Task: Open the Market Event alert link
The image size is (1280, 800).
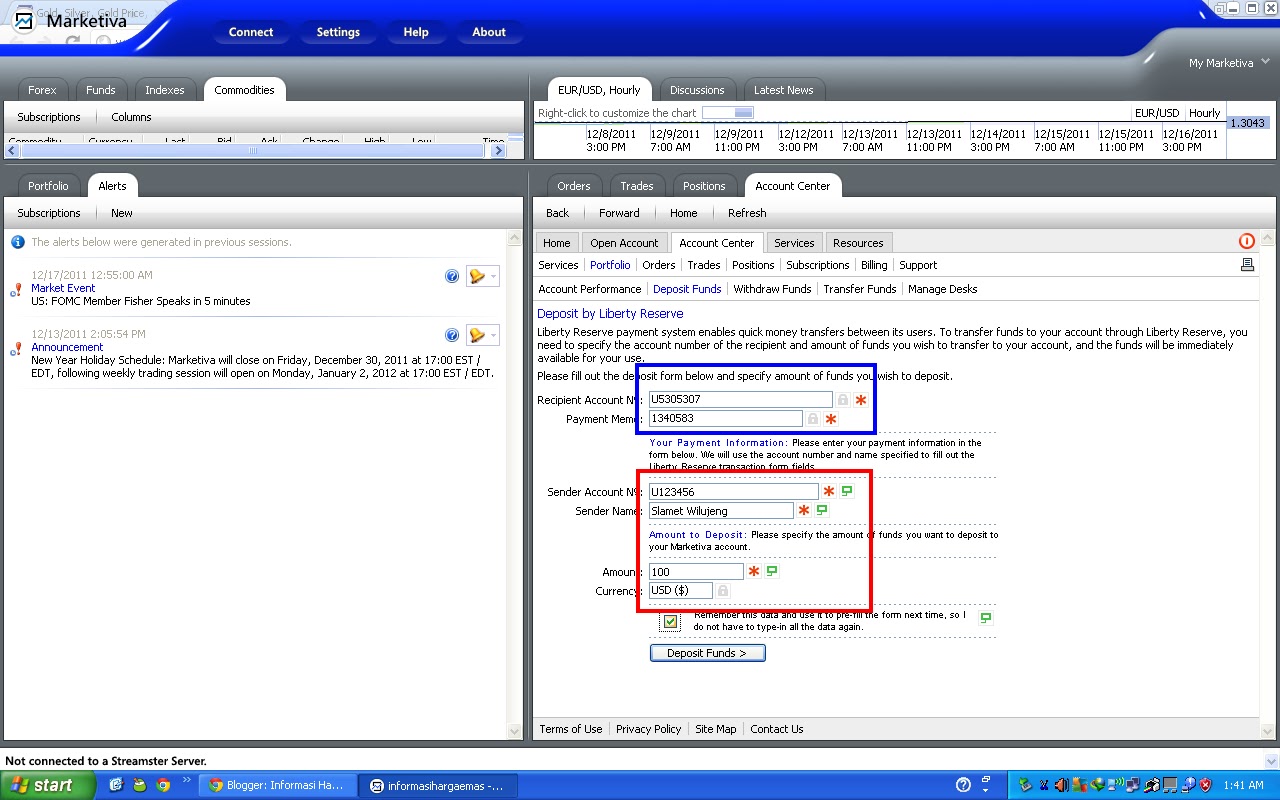Action: point(63,288)
